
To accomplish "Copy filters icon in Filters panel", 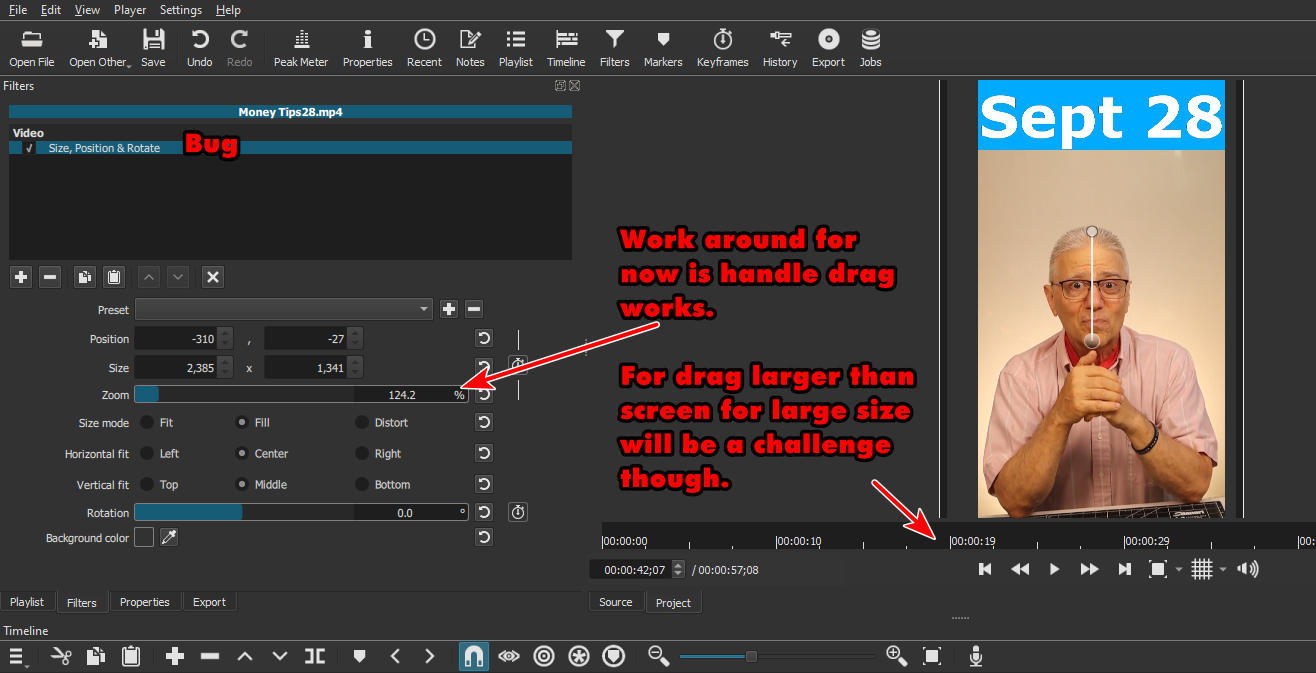I will pos(85,277).
